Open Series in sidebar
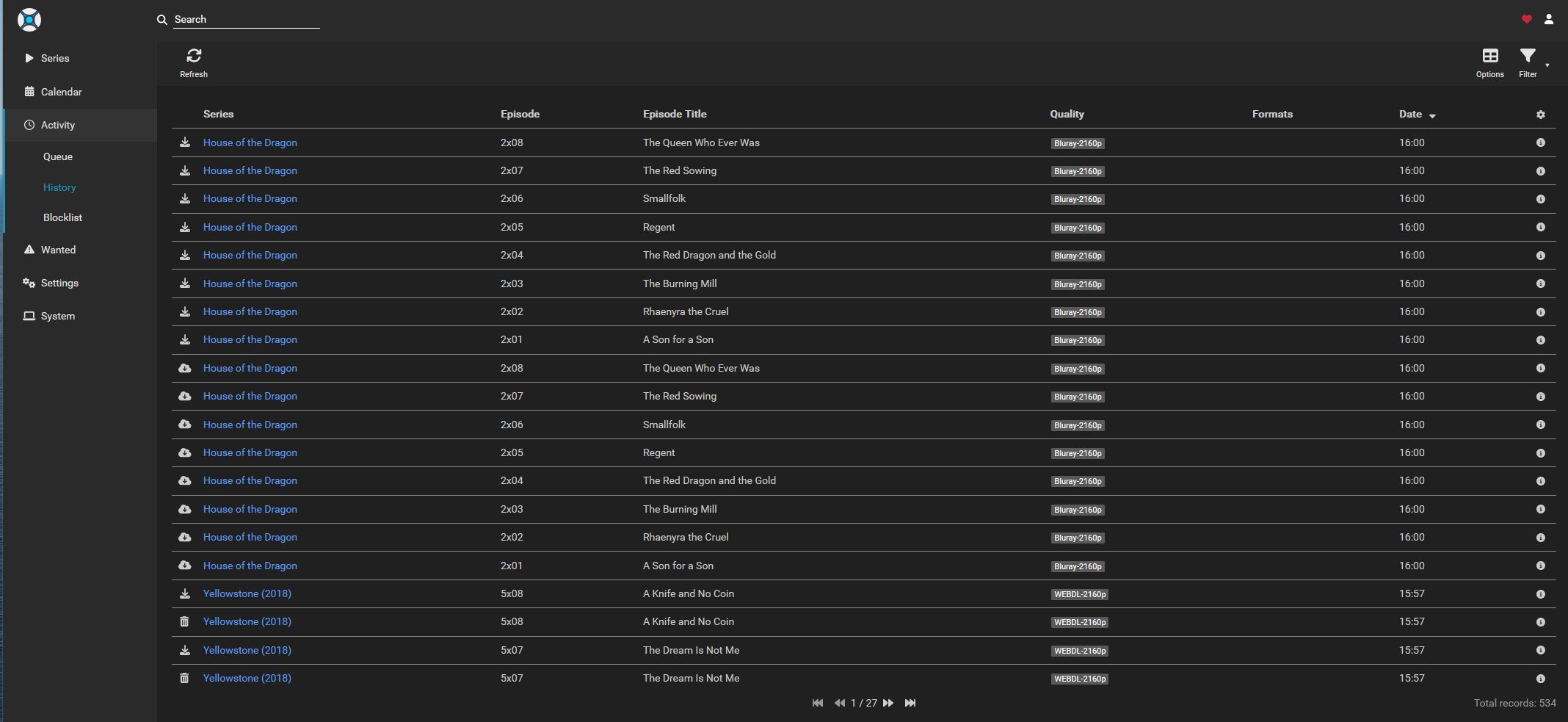Screen dimensions: 1568x722 click(55, 58)
